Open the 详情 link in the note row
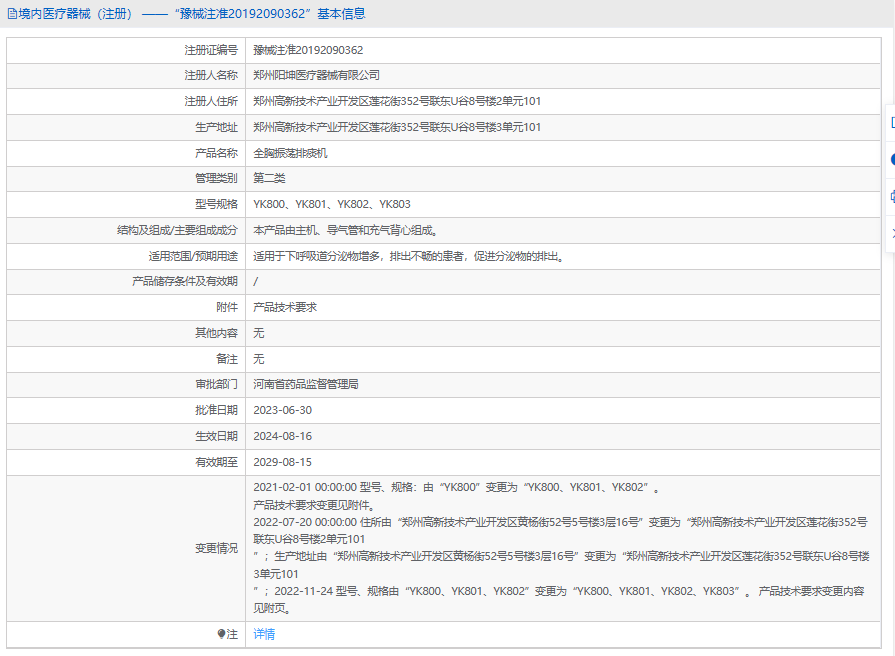The image size is (895, 656). (x=264, y=634)
